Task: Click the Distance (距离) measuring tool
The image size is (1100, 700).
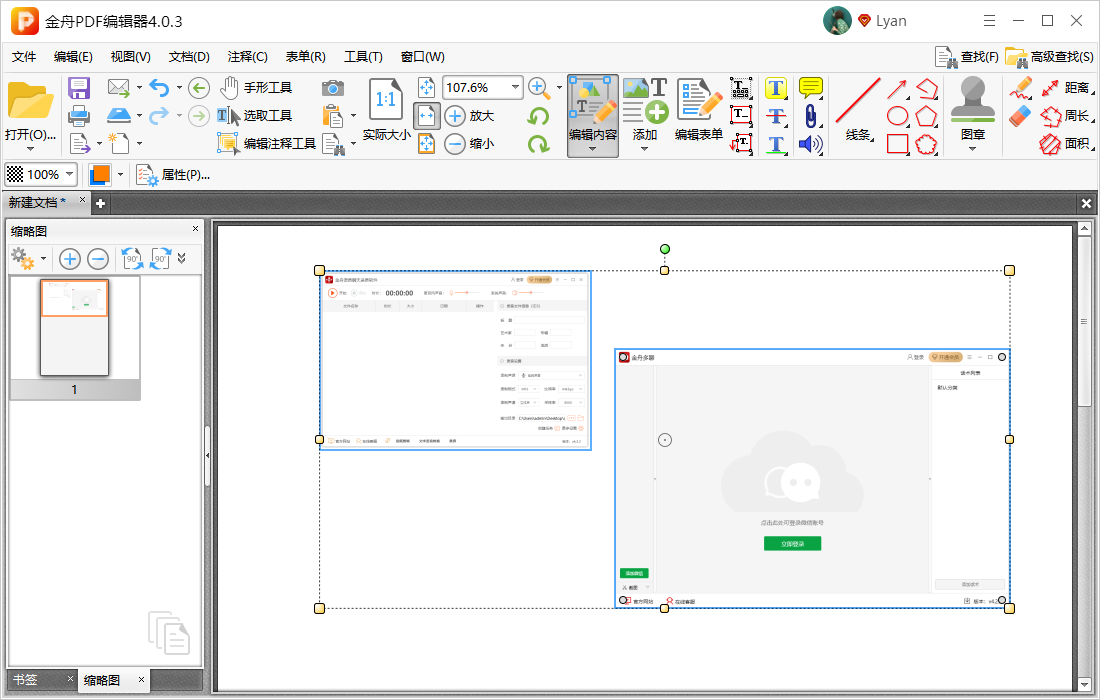Action: [x=1065, y=88]
